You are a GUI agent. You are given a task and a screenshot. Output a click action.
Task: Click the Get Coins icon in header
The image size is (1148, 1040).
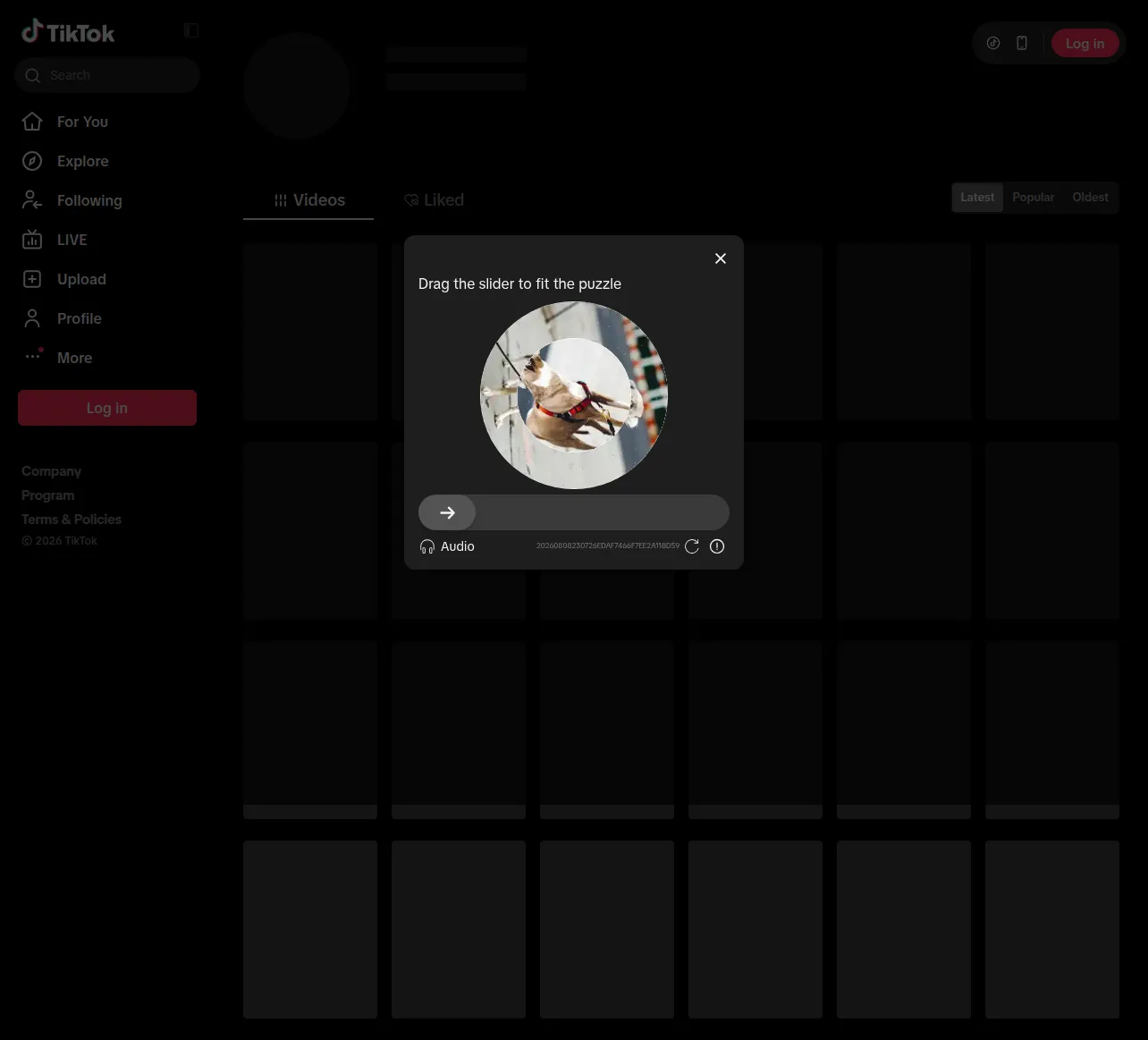pyautogui.click(x=993, y=43)
